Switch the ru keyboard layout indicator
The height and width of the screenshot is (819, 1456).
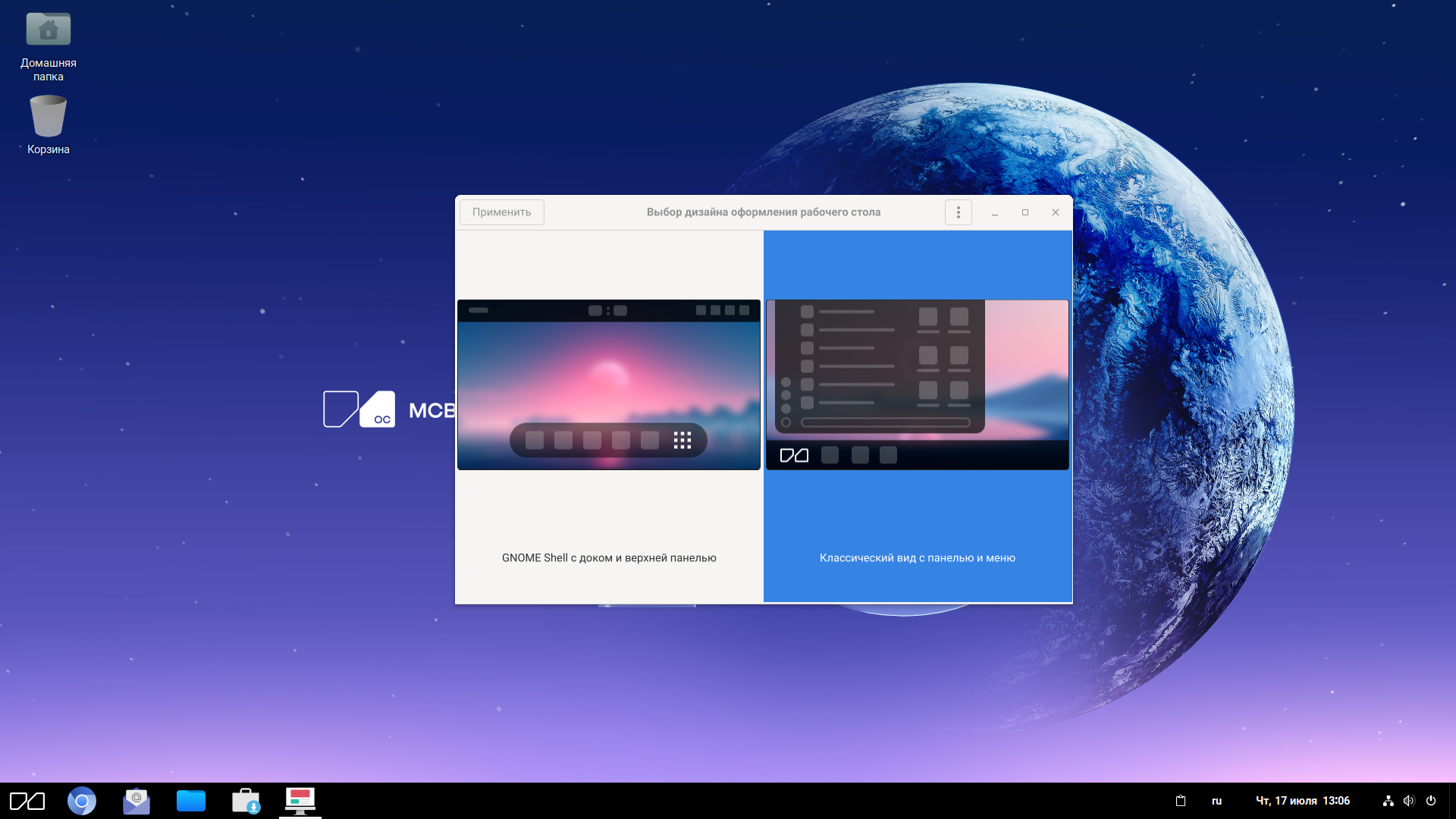tap(1216, 801)
